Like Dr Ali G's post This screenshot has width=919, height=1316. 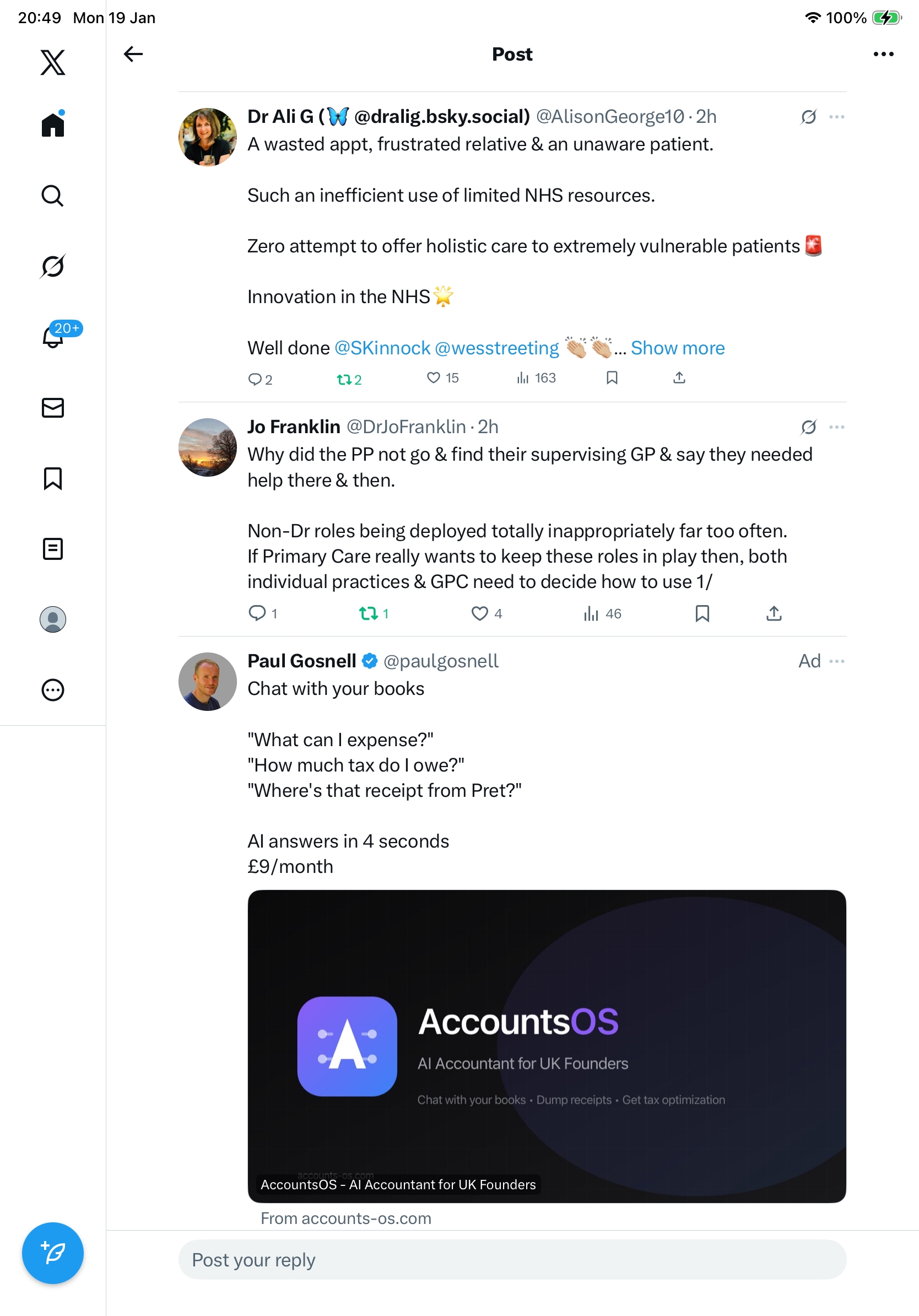[434, 377]
